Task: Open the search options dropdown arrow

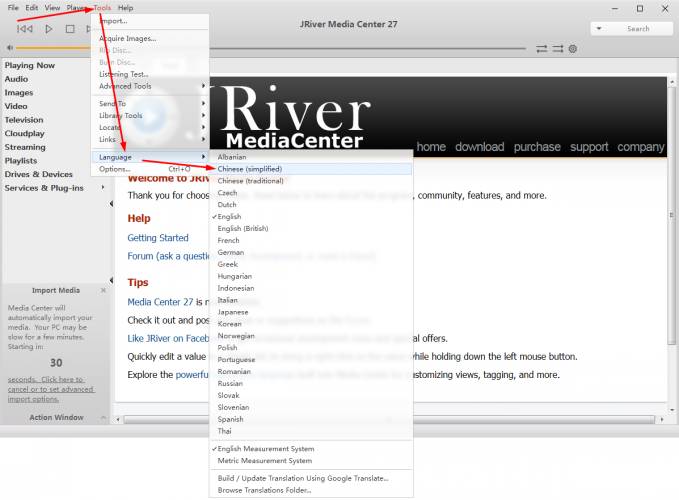Action: point(600,29)
